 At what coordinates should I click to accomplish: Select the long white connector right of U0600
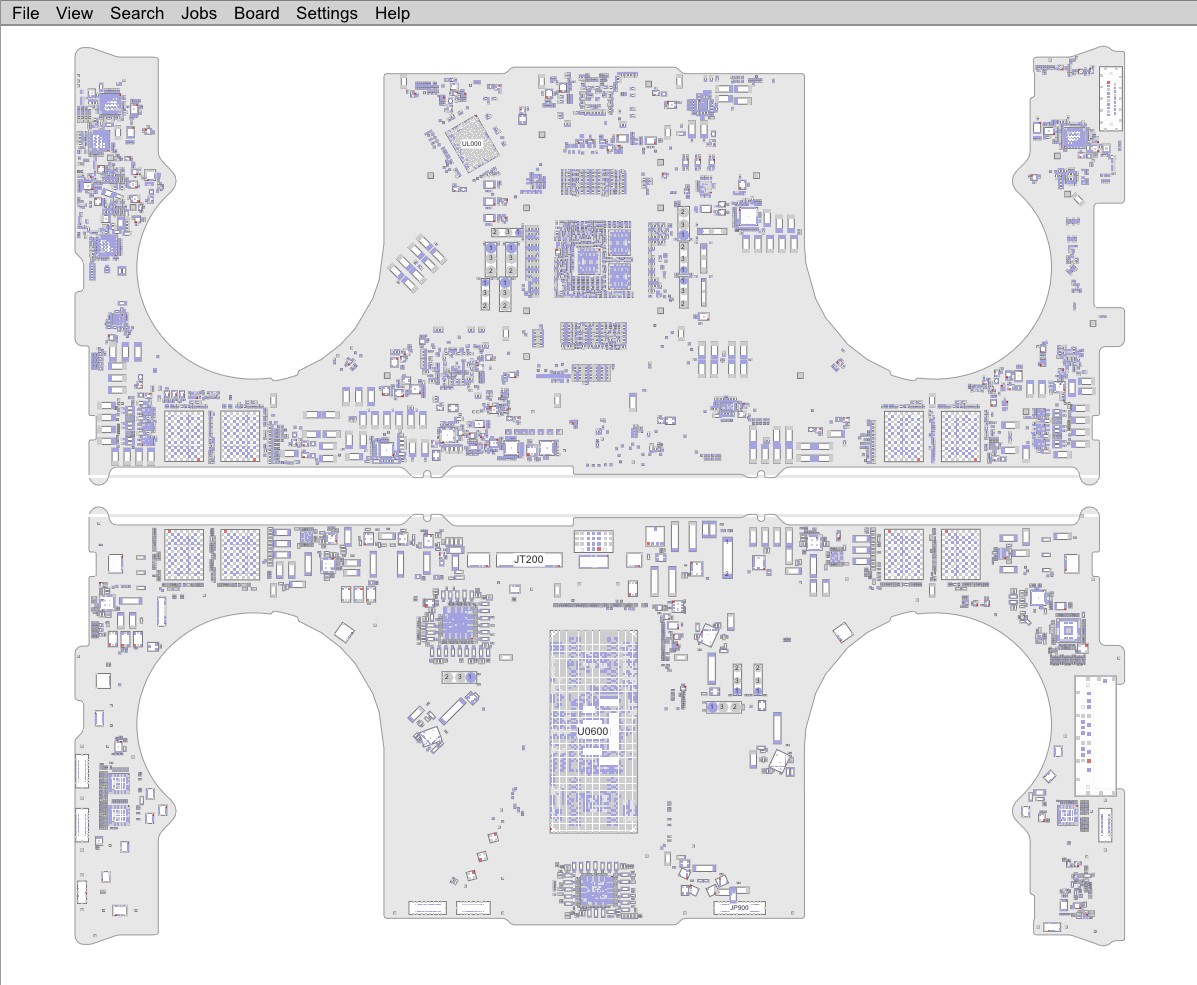click(1095, 735)
